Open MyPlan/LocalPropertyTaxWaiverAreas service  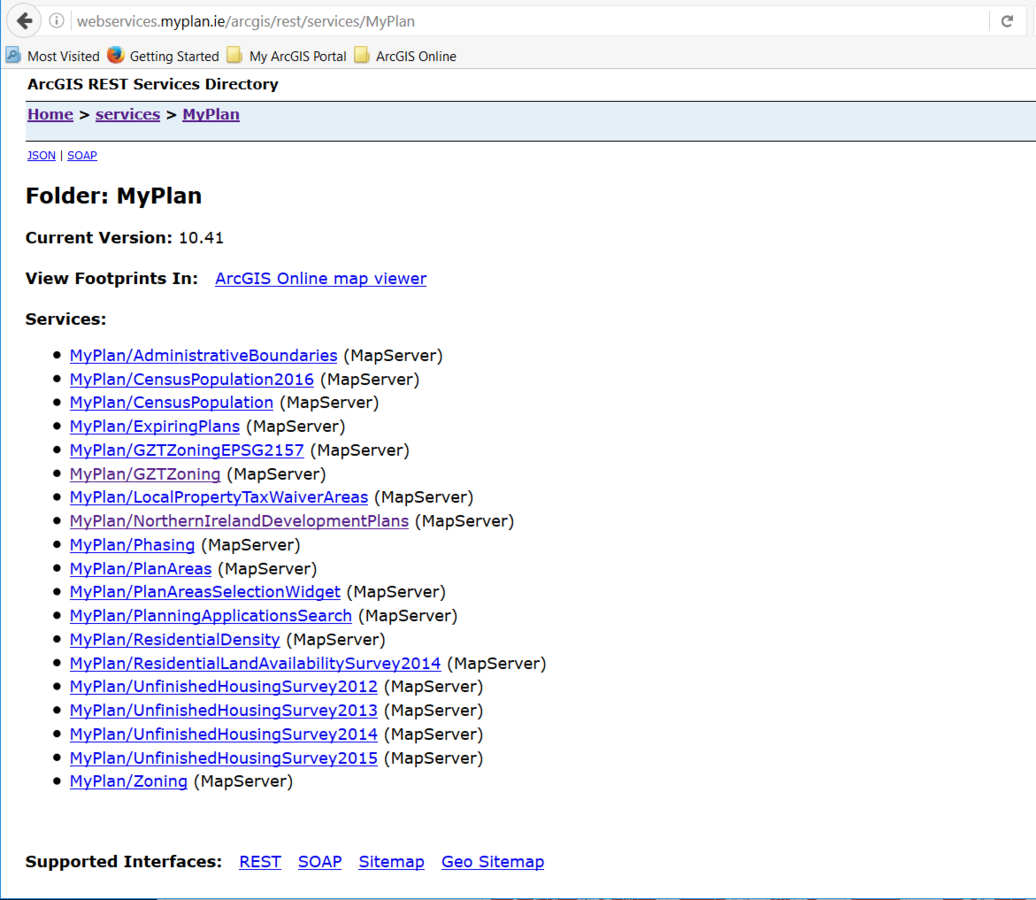point(219,497)
